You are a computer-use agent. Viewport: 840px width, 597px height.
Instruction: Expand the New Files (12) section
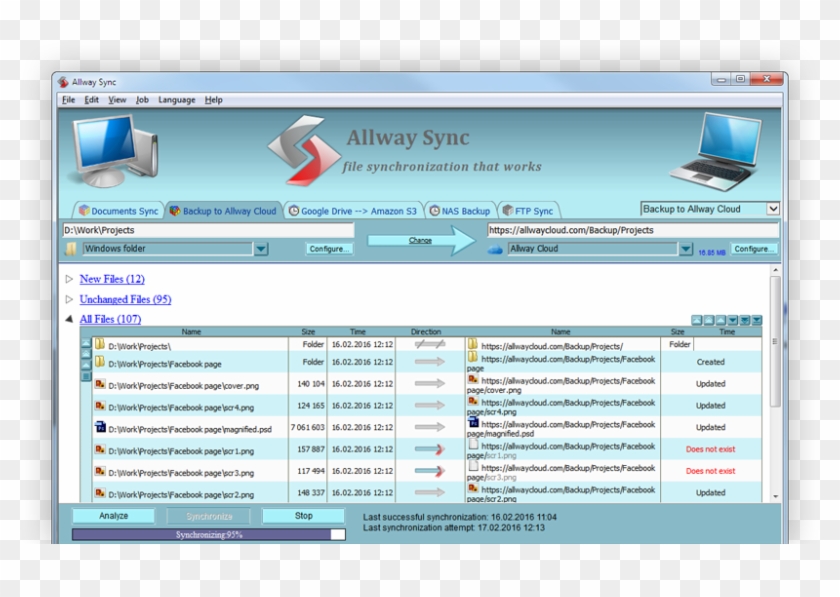[69, 279]
